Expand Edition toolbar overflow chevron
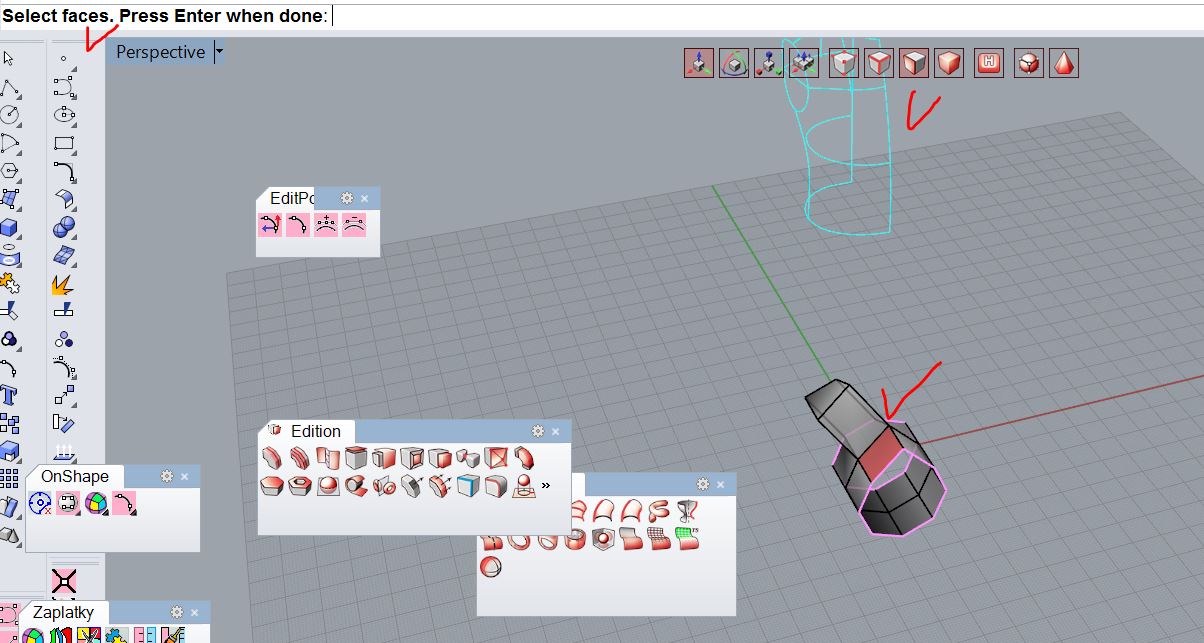The width and height of the screenshot is (1204, 643). coord(546,486)
